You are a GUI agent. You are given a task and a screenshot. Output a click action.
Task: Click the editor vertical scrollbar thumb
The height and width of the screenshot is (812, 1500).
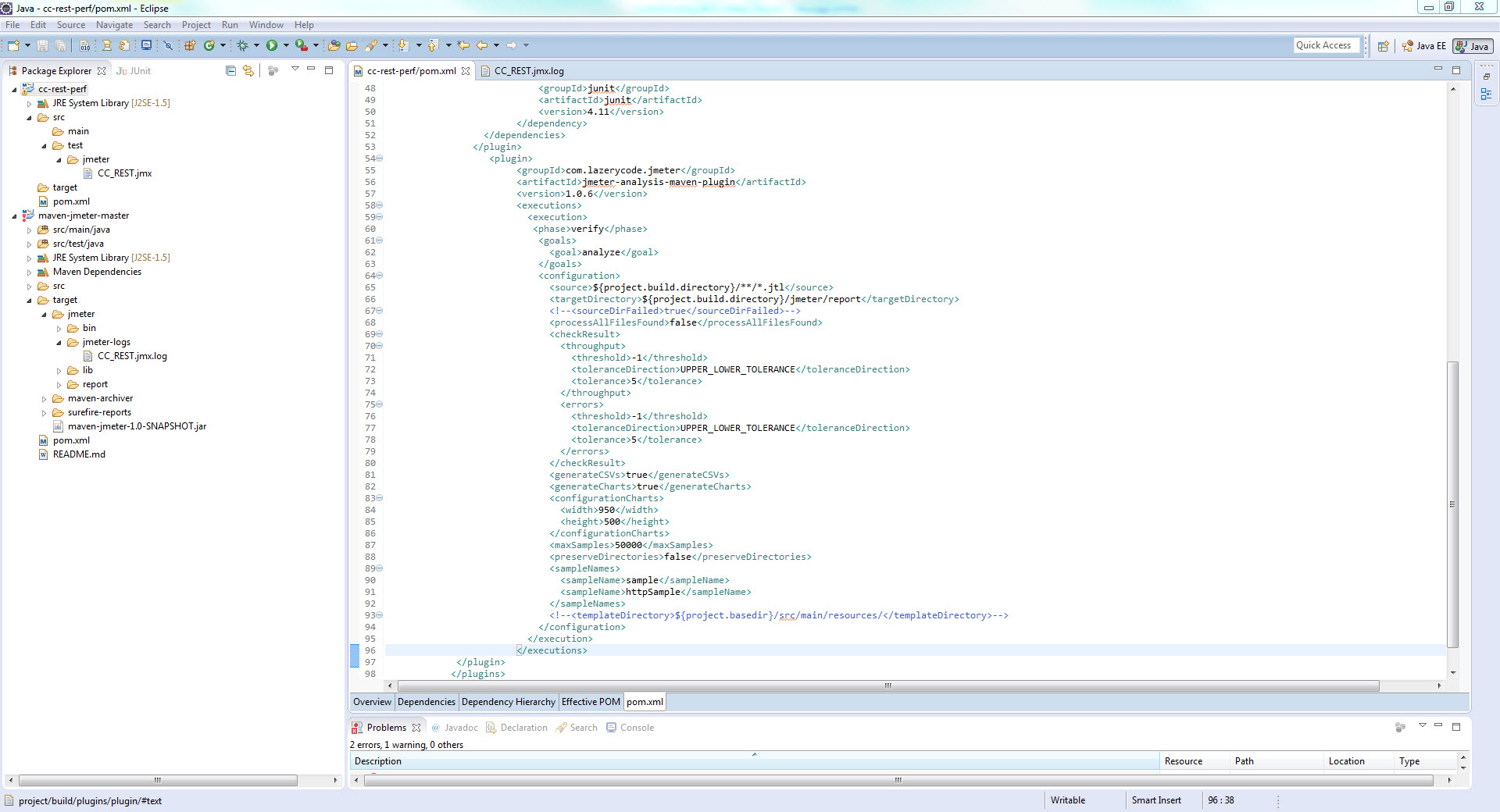pyautogui.click(x=1452, y=504)
